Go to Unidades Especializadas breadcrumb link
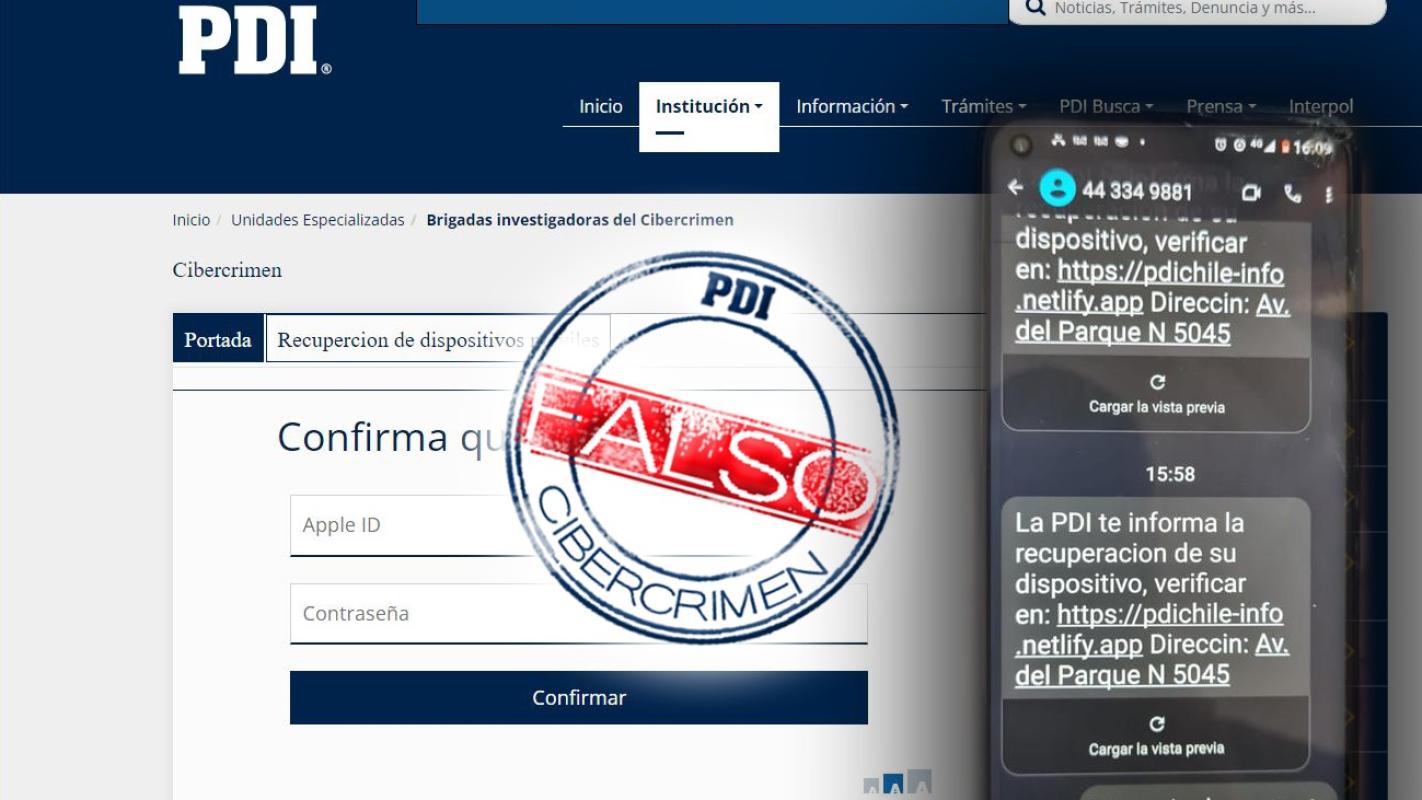 tap(317, 220)
